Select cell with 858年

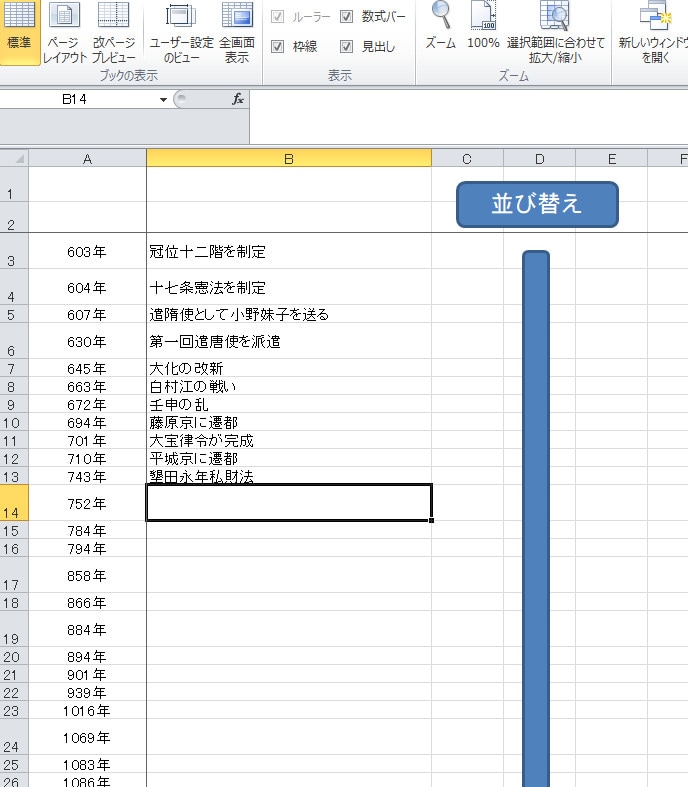(x=87, y=575)
